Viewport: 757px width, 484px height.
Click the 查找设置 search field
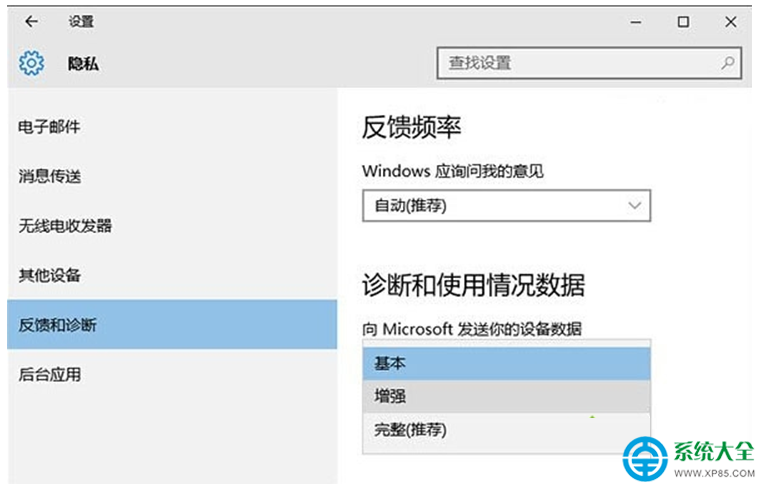589,63
